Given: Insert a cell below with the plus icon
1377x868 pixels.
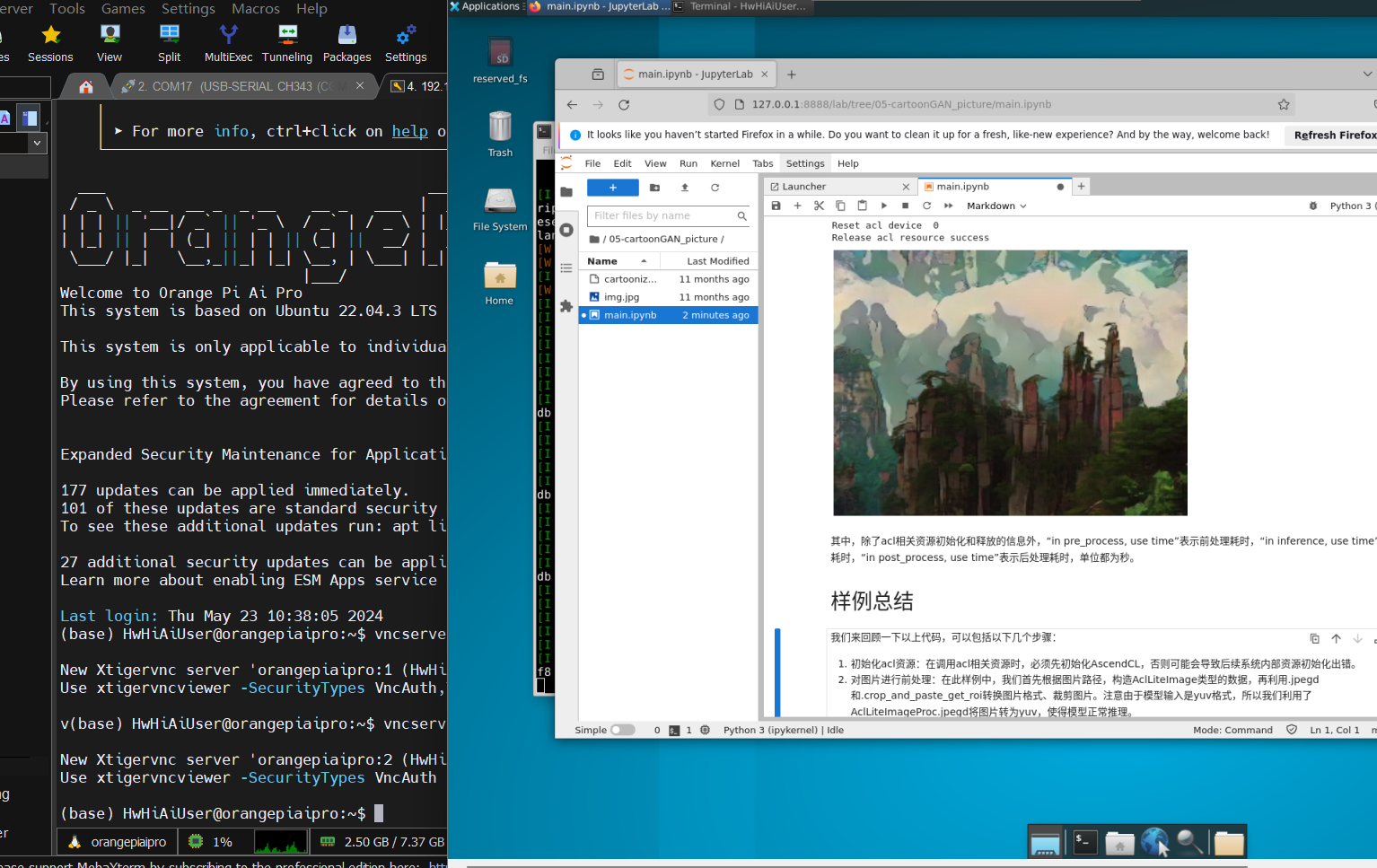Looking at the screenshot, I should (797, 206).
